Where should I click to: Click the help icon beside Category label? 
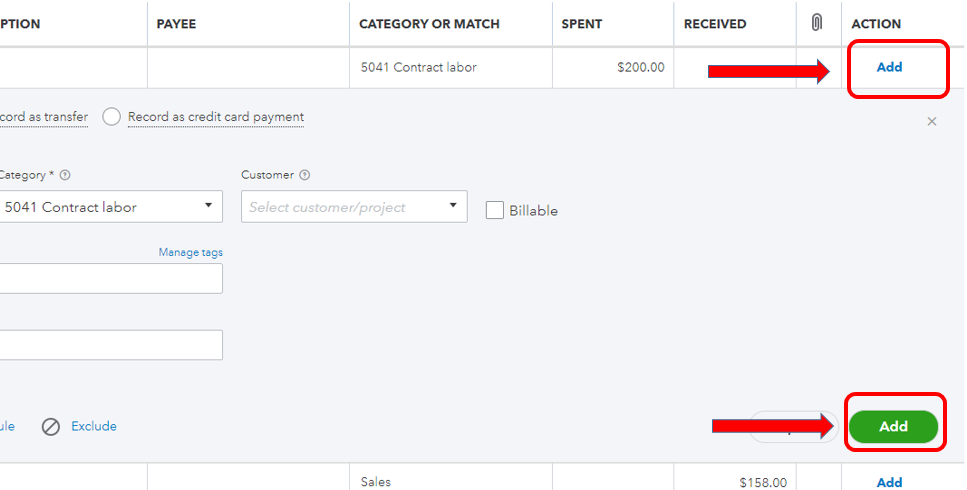click(65, 175)
